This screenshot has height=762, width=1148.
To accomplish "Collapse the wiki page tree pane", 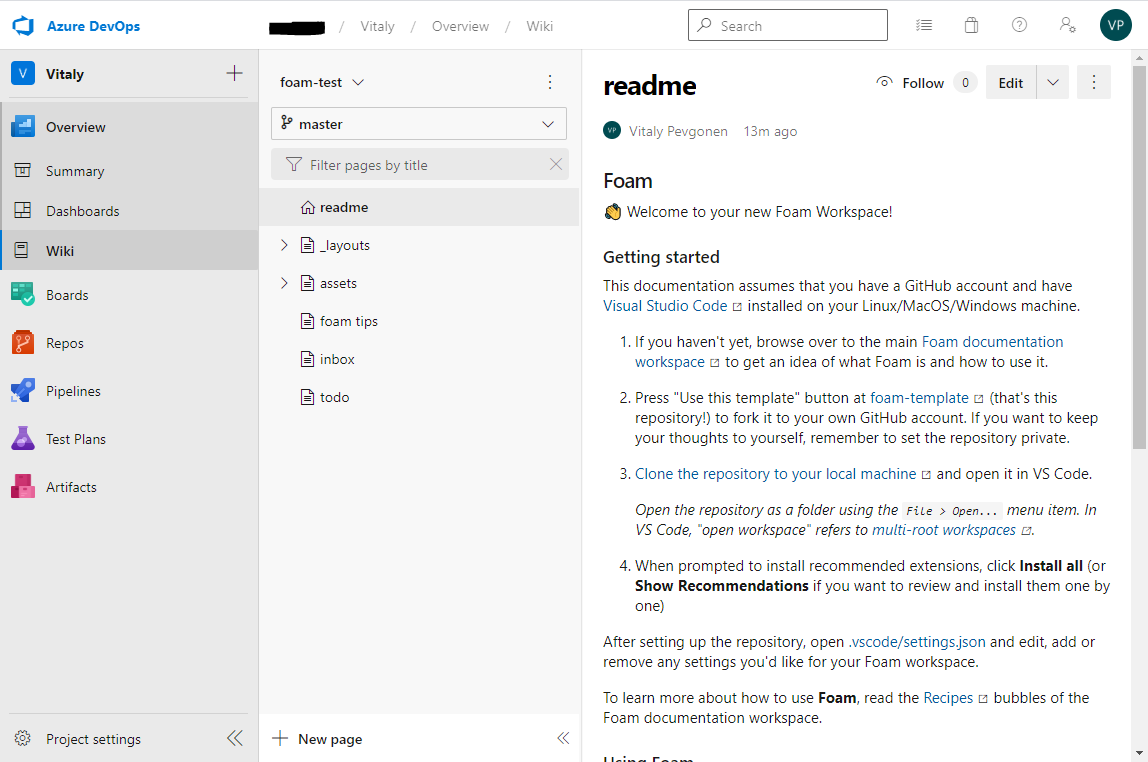I will click(x=563, y=738).
